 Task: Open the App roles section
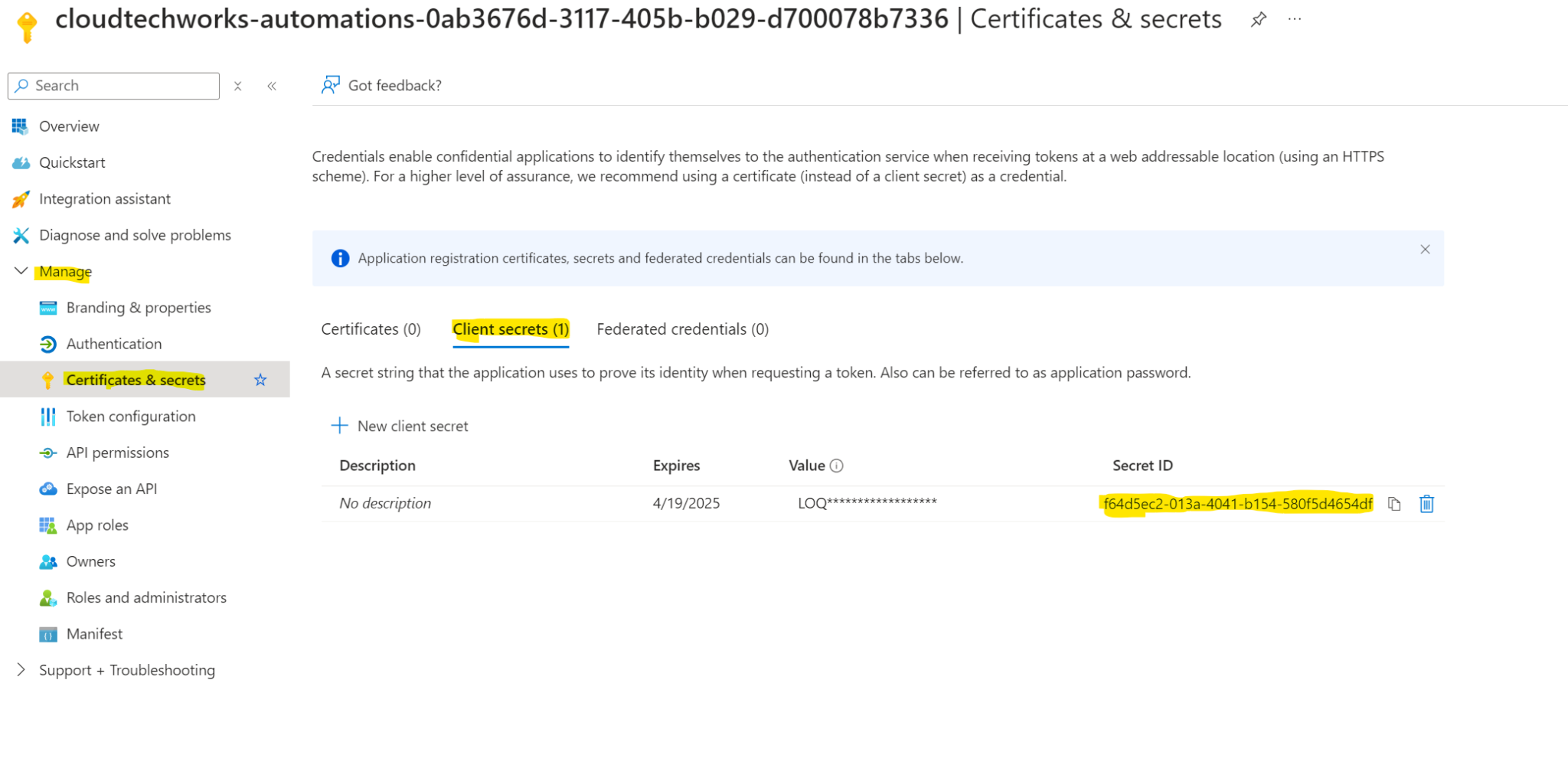97,525
